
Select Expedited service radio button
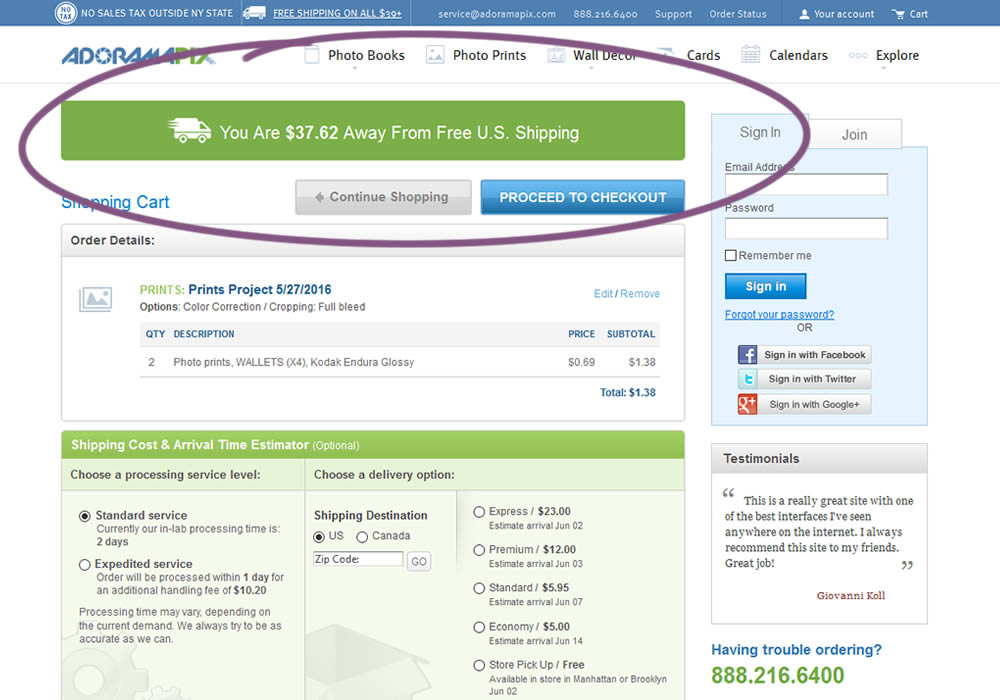[x=85, y=565]
